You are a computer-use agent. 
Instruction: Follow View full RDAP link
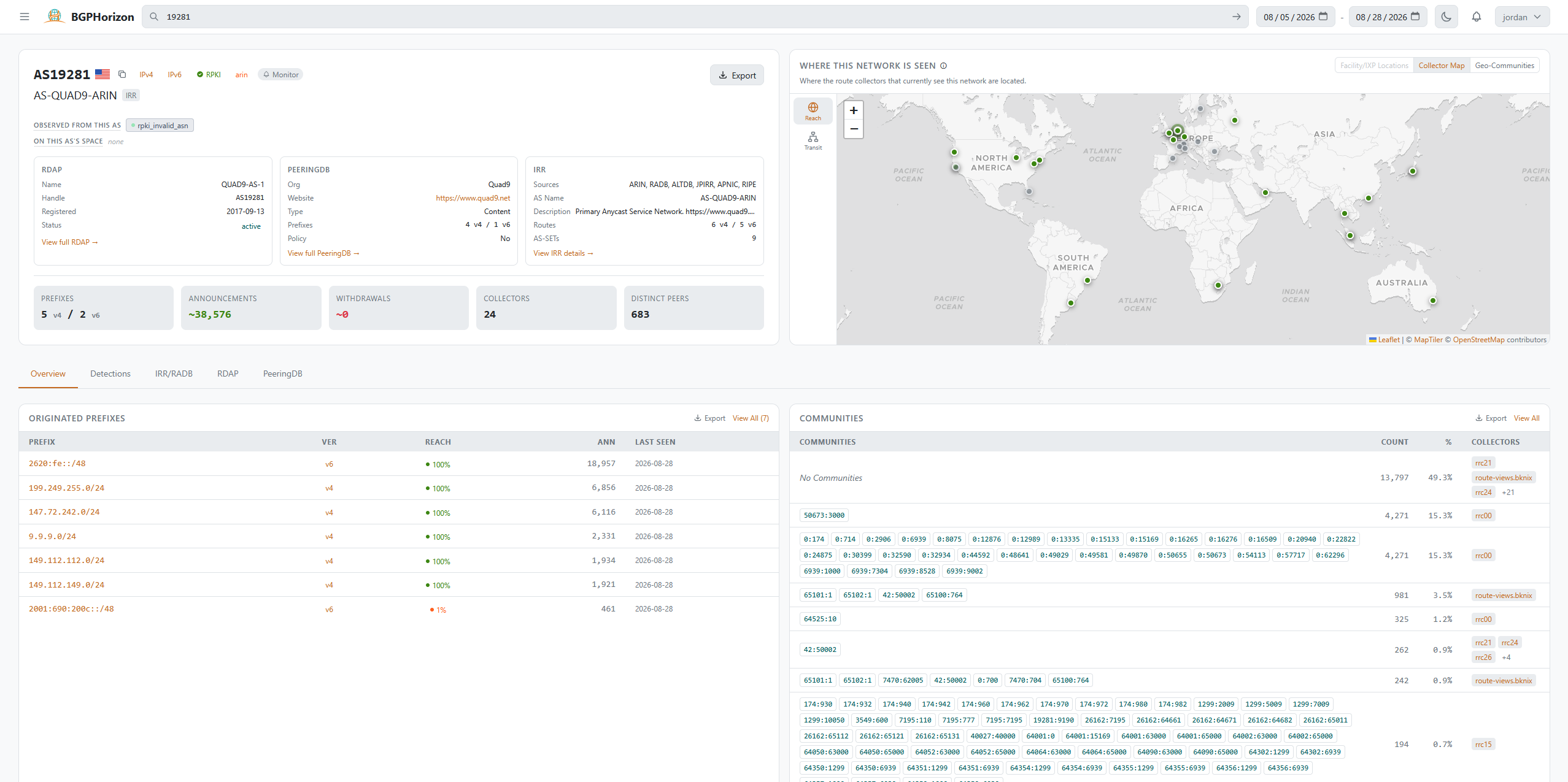pyautogui.click(x=69, y=242)
